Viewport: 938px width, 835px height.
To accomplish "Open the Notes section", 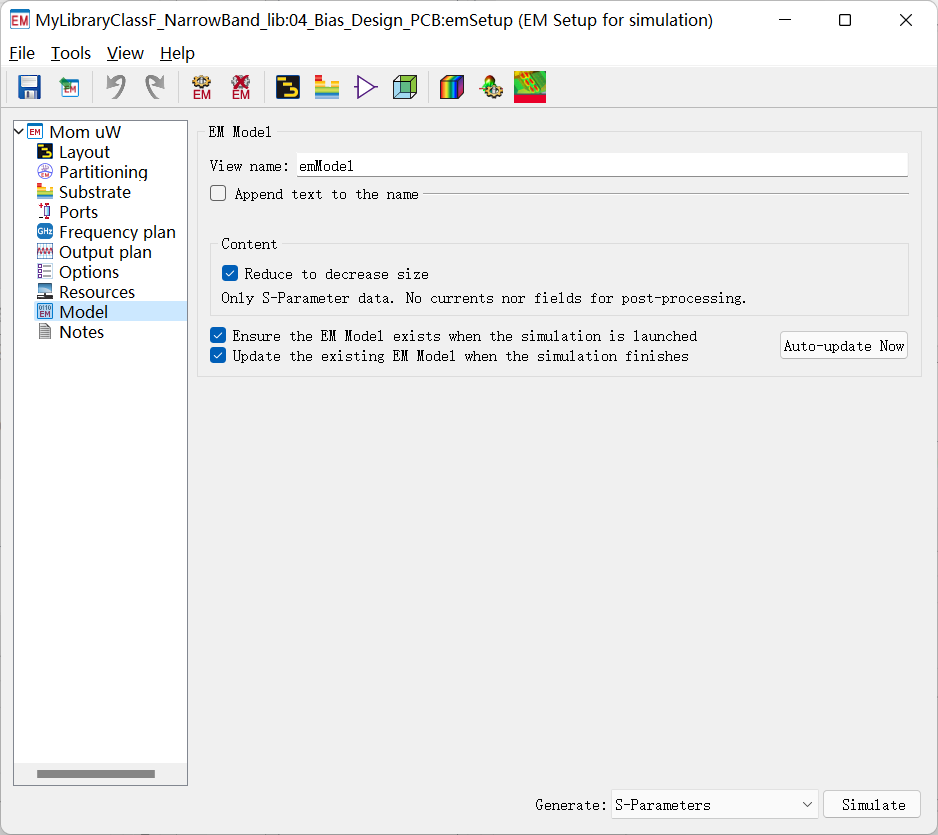I will (81, 332).
